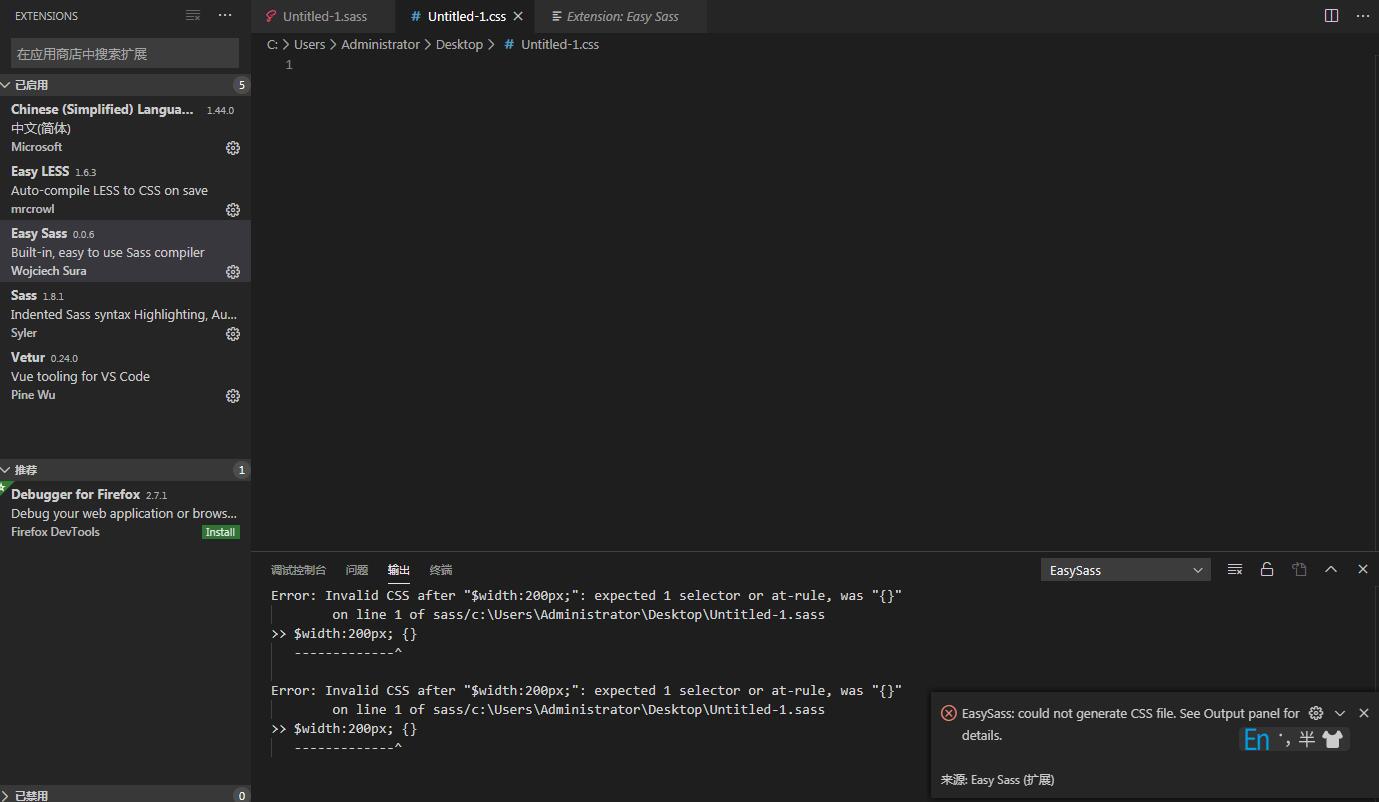Close the Untitled-1.css tab
The height and width of the screenshot is (802, 1379).
click(518, 16)
